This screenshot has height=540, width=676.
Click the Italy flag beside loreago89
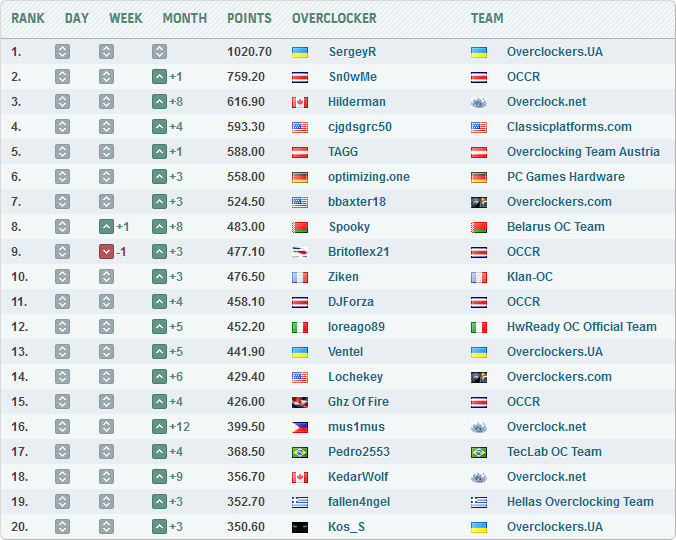point(300,327)
